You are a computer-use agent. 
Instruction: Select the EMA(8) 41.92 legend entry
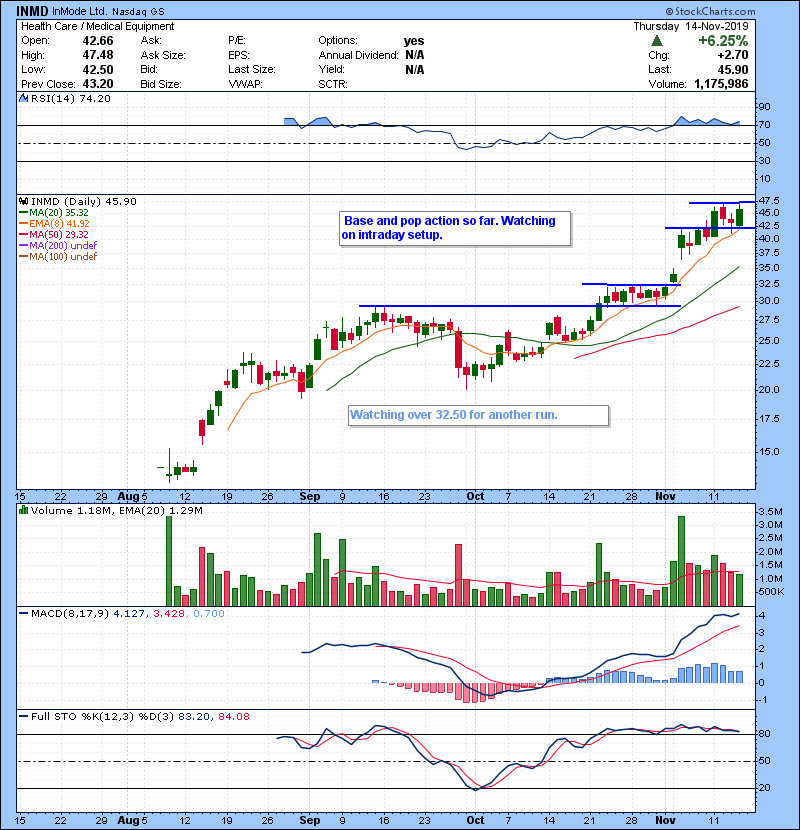pyautogui.click(x=55, y=223)
